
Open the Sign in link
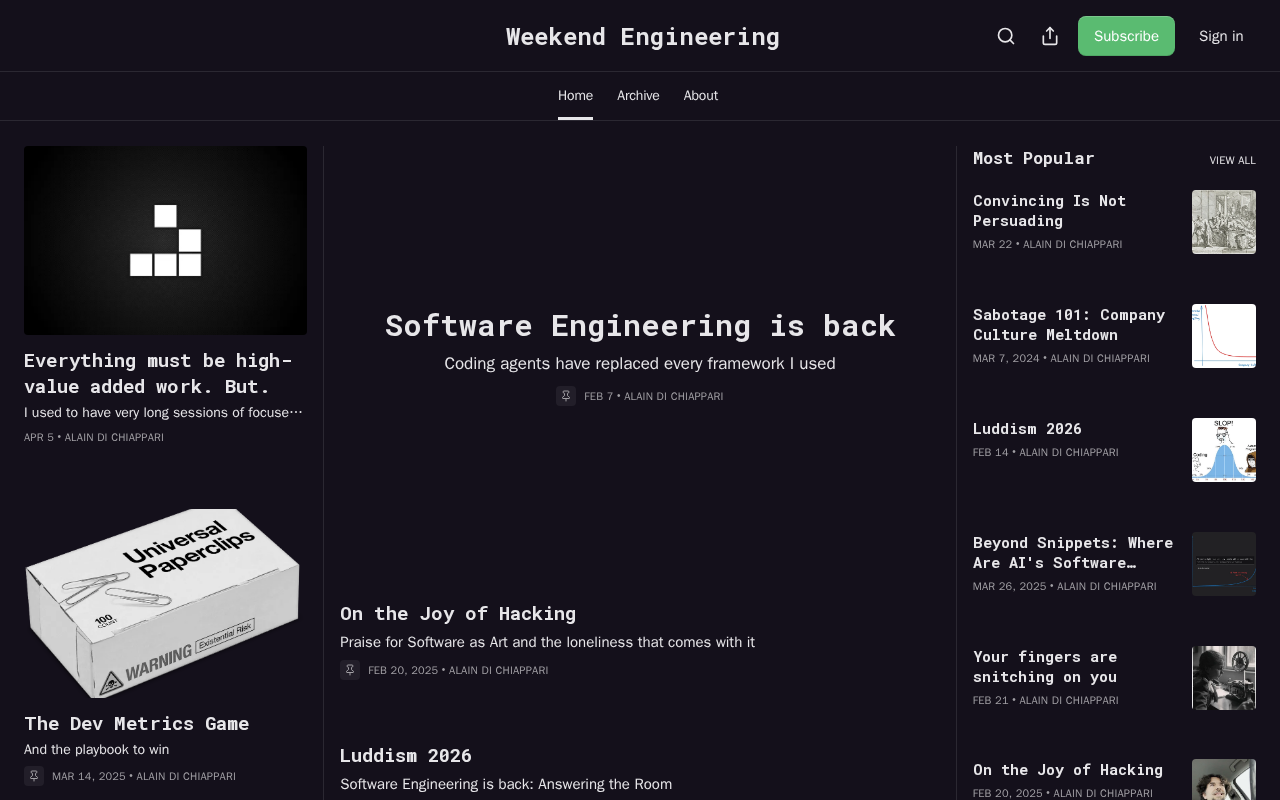click(1221, 36)
